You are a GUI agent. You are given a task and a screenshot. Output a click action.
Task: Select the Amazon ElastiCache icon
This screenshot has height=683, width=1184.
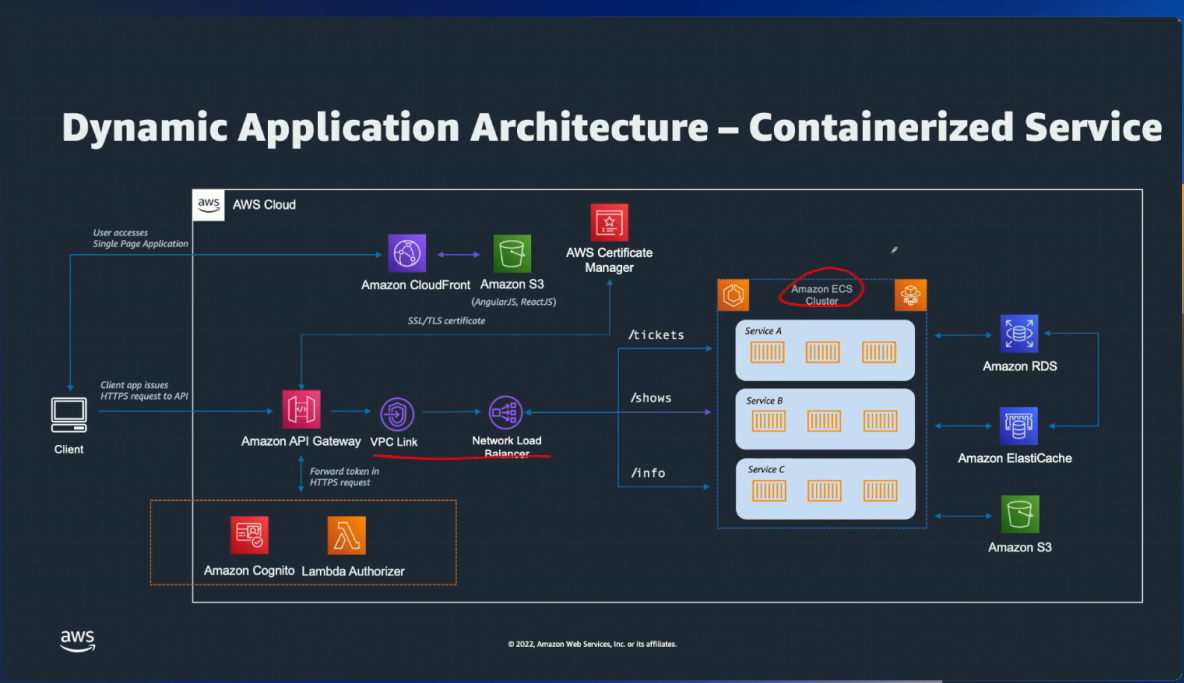(1019, 426)
